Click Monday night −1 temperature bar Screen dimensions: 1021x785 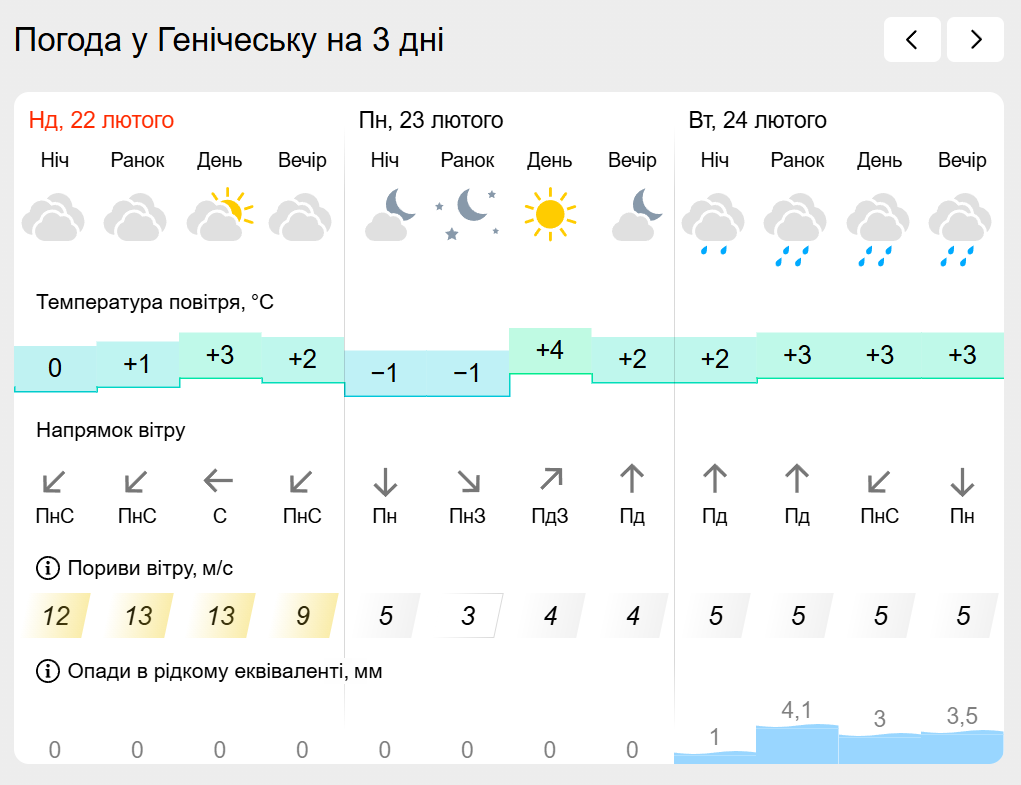pyautogui.click(x=385, y=374)
